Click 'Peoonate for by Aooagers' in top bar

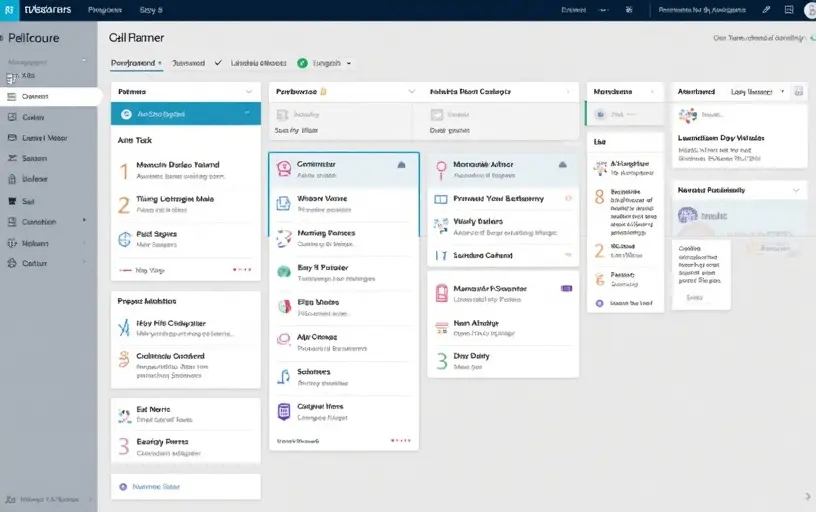(702, 10)
